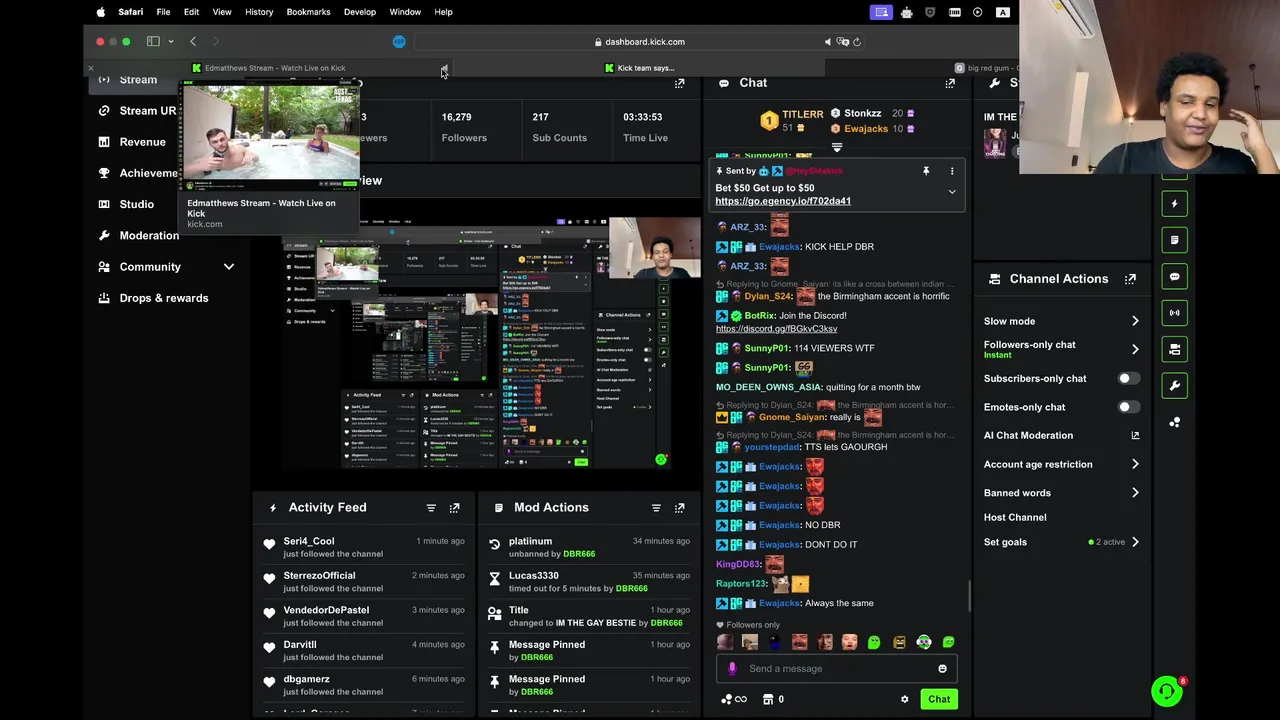Image resolution: width=1280 pixels, height=720 pixels.
Task: Open Set goals with 2 active
Action: pos(1061,542)
